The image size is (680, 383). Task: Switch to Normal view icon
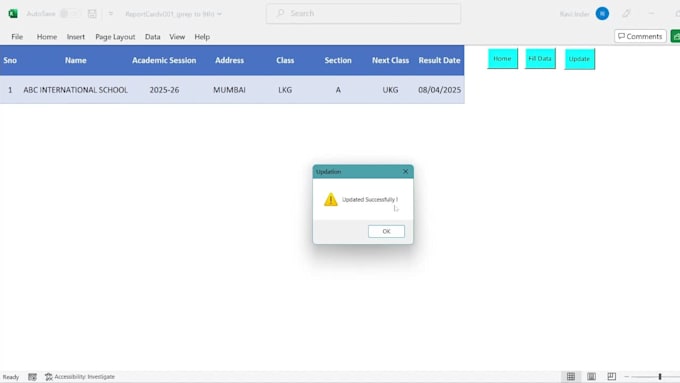coord(571,376)
